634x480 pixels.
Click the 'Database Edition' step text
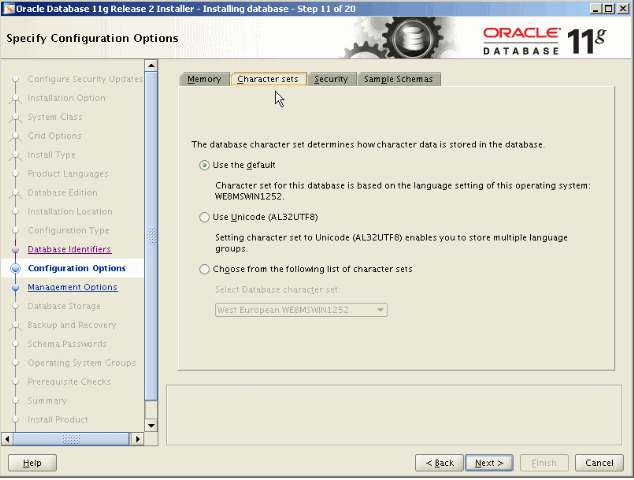click(x=62, y=193)
